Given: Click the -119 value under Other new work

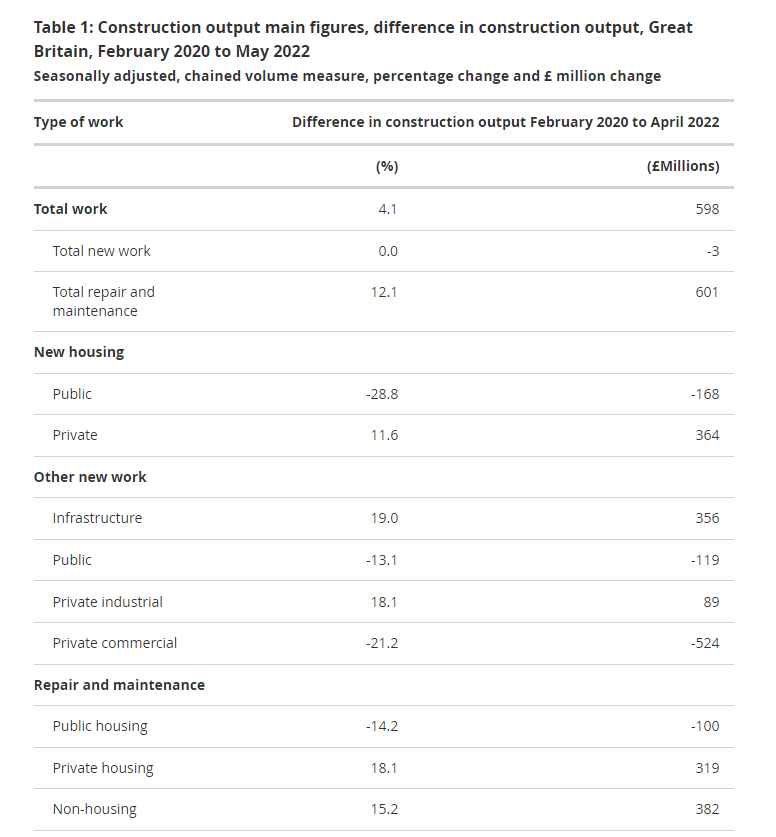Looking at the screenshot, I should [705, 560].
